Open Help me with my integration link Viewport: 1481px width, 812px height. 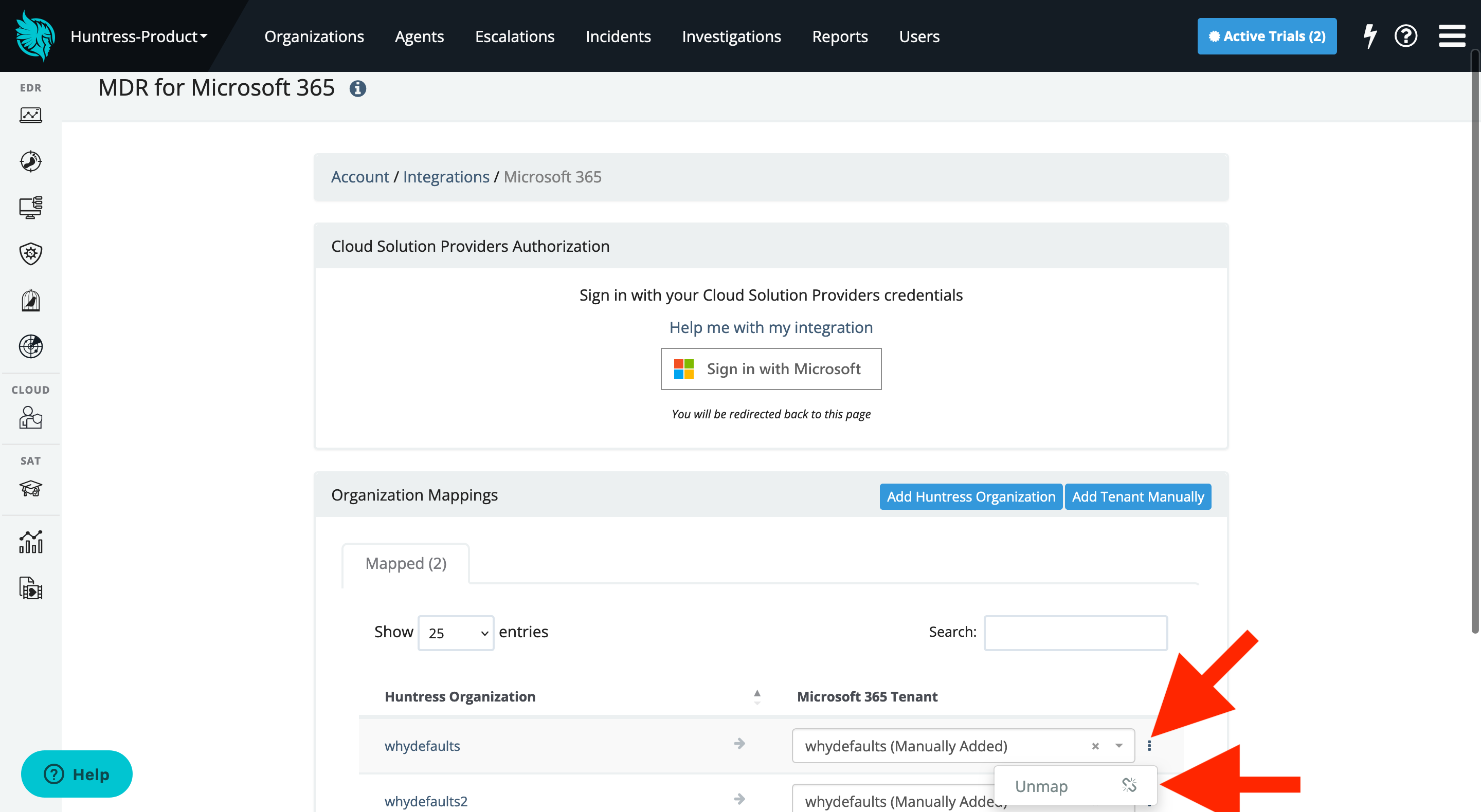[770, 327]
